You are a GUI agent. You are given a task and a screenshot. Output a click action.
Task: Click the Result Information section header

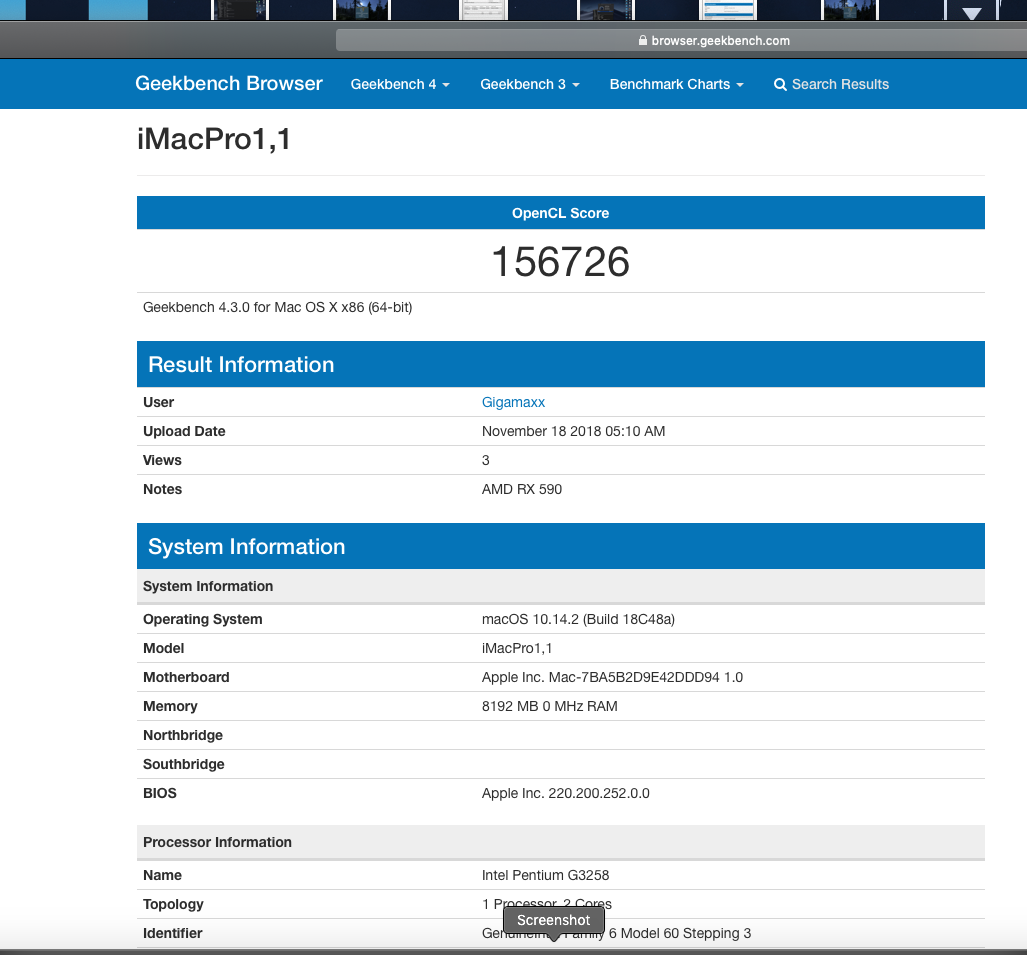pyautogui.click(x=561, y=364)
